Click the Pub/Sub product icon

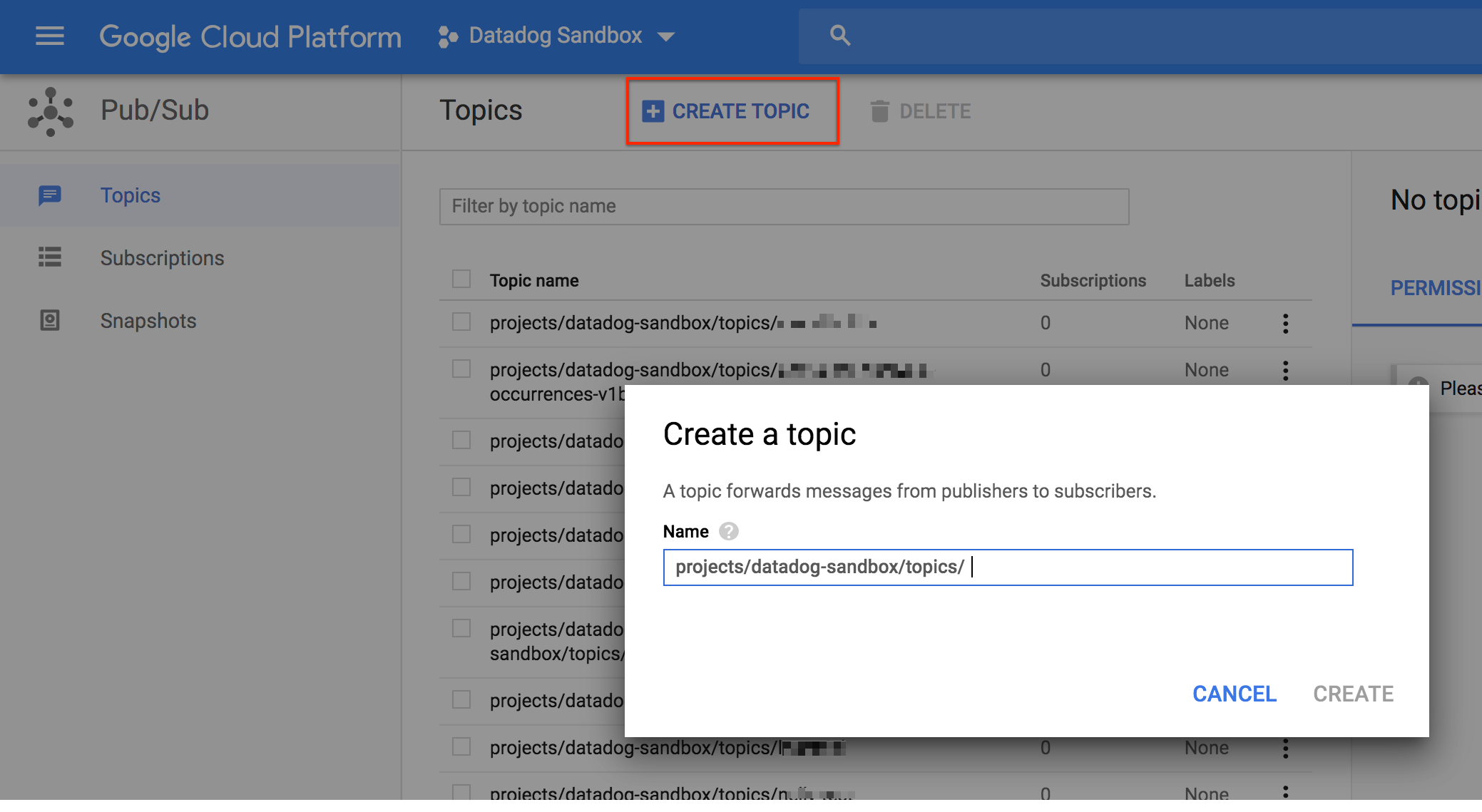[x=51, y=111]
